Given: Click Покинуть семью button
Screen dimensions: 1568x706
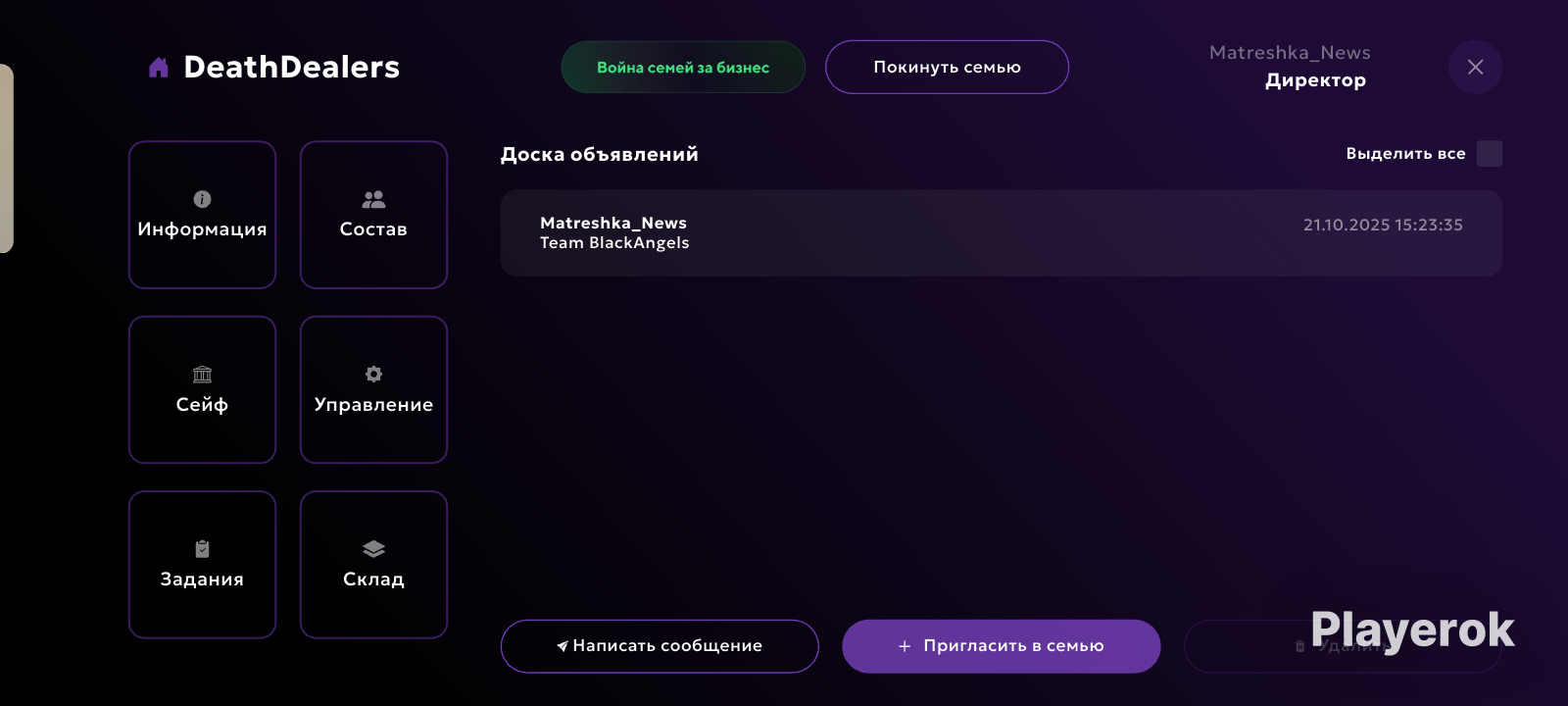Looking at the screenshot, I should pos(947,67).
